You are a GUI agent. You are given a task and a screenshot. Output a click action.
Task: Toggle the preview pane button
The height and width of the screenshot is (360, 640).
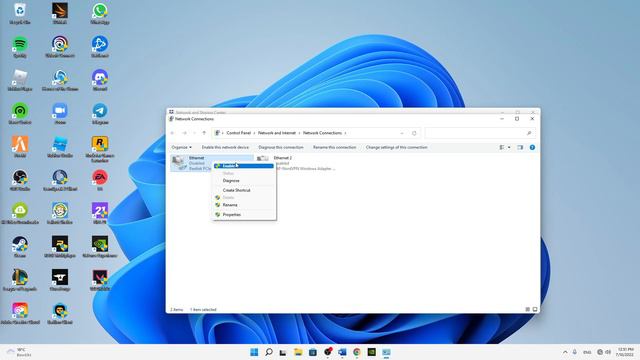point(520,147)
